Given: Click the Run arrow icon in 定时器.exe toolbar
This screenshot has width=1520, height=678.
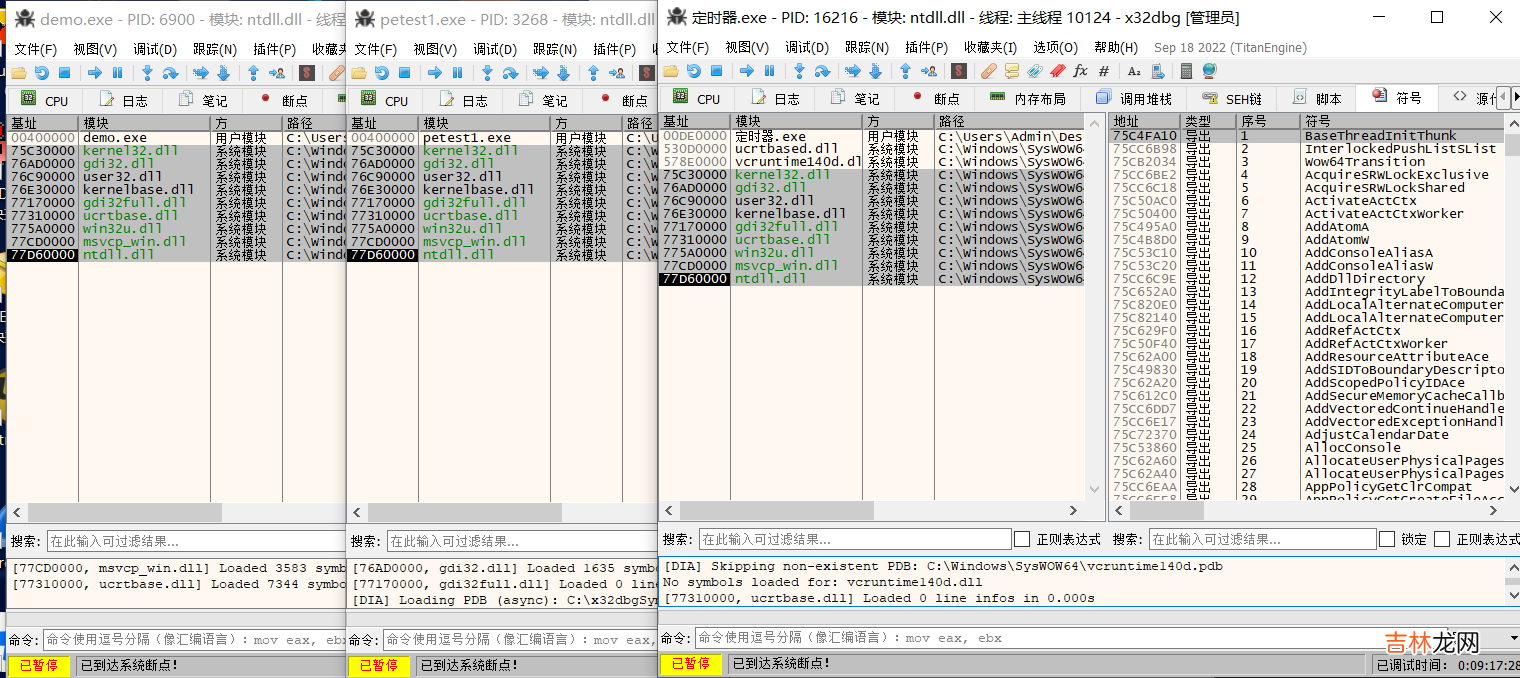Looking at the screenshot, I should (x=747, y=71).
